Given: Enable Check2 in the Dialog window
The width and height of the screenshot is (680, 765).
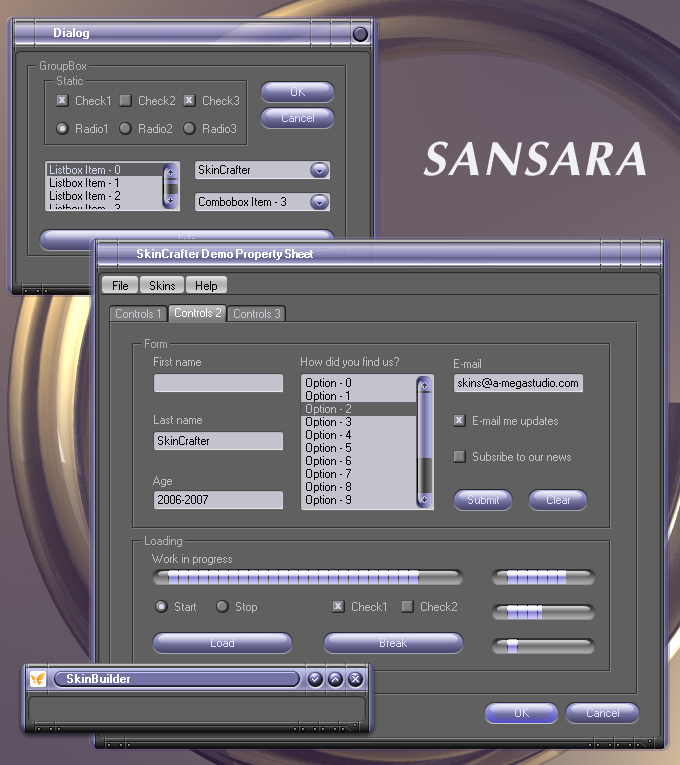Looking at the screenshot, I should click(x=125, y=101).
